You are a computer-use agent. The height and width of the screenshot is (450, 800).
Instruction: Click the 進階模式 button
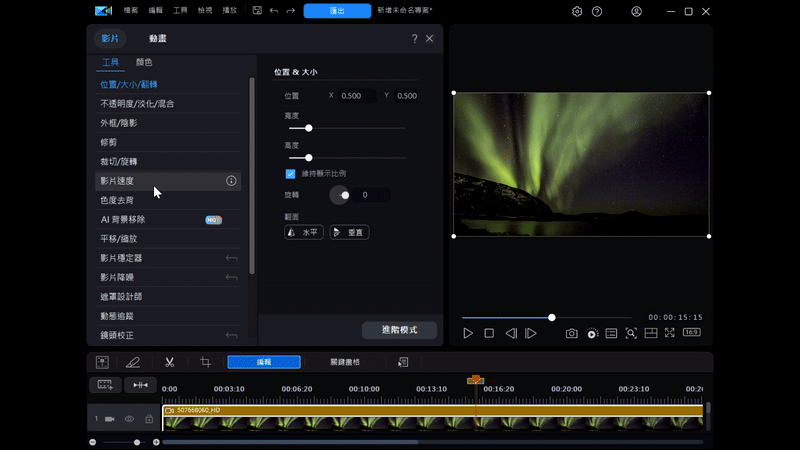[x=399, y=329]
